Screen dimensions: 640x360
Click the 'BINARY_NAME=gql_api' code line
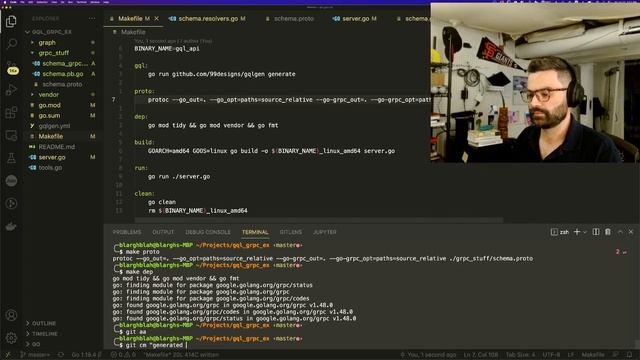click(x=167, y=49)
